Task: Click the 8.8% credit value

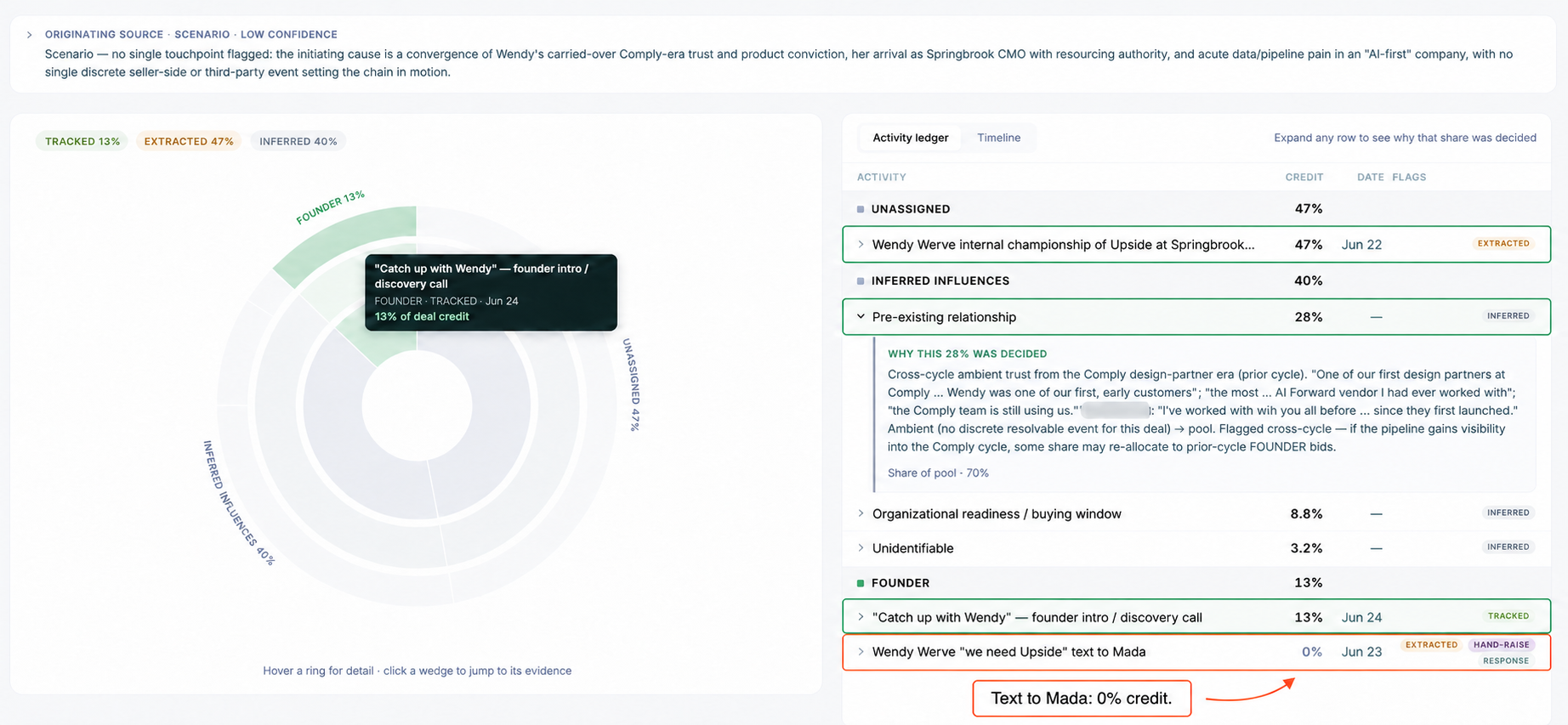Action: tap(1306, 514)
